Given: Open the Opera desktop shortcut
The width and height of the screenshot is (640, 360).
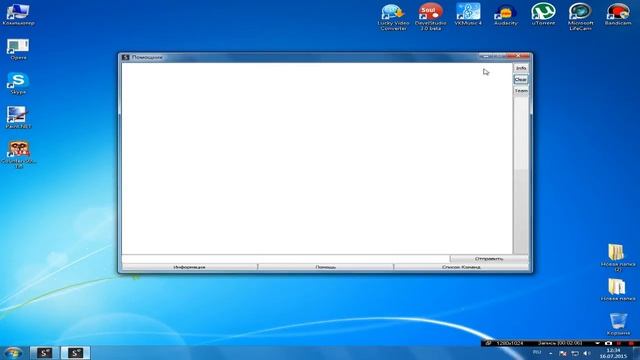Looking at the screenshot, I should point(18,49).
